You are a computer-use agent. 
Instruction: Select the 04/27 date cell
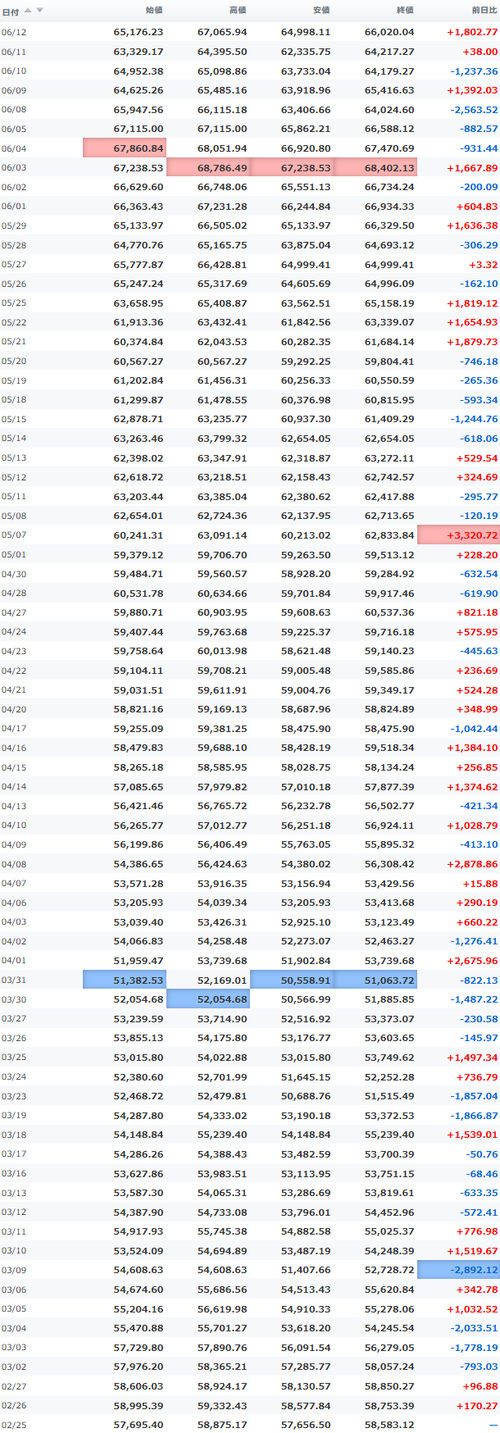pyautogui.click(x=14, y=613)
